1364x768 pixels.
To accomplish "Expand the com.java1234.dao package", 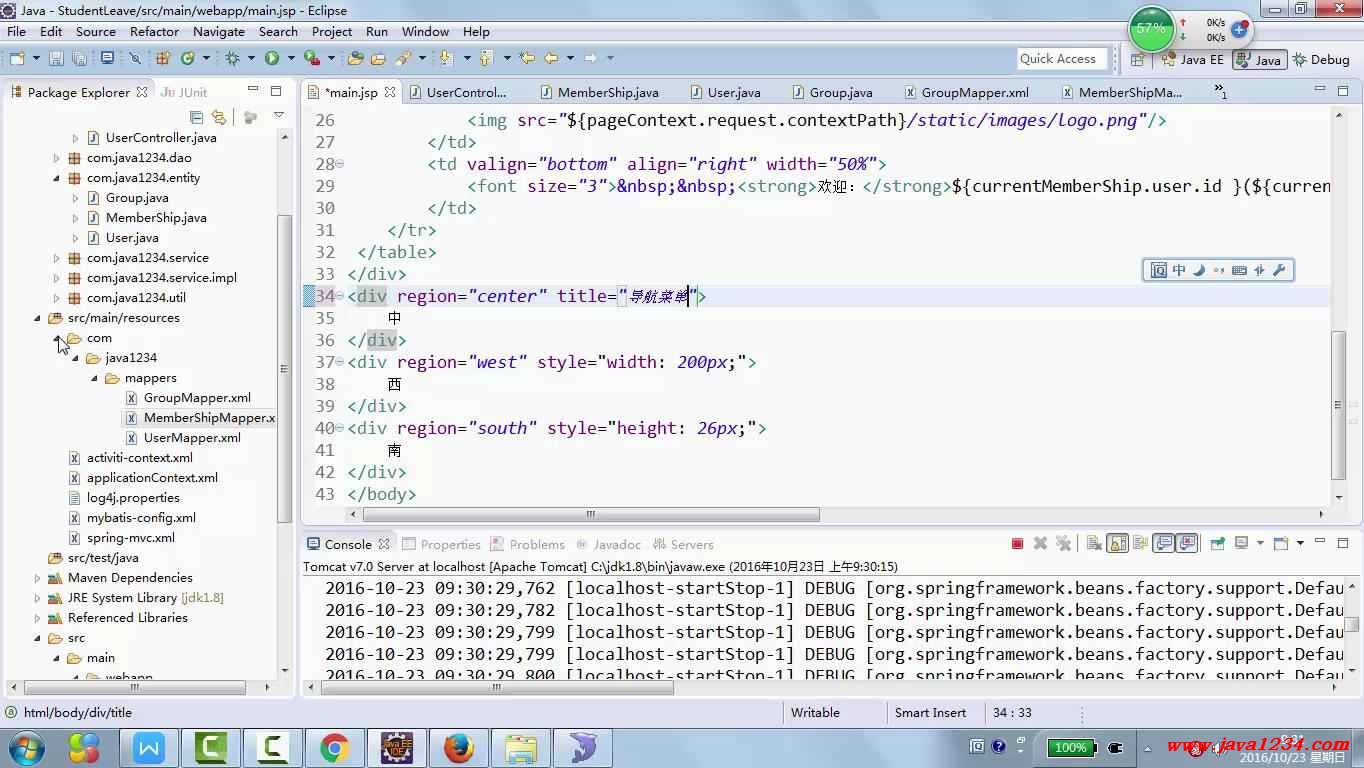I will tap(57, 158).
